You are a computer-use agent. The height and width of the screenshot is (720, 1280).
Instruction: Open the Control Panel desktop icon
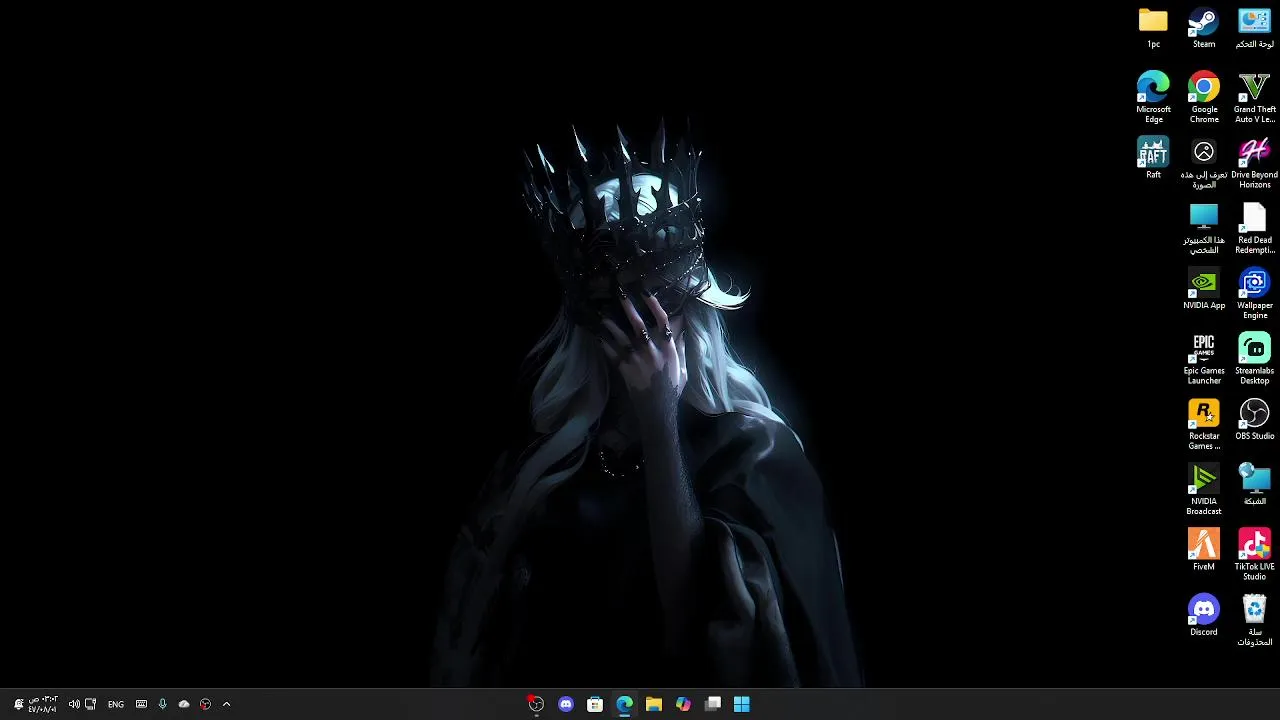[x=1254, y=28]
